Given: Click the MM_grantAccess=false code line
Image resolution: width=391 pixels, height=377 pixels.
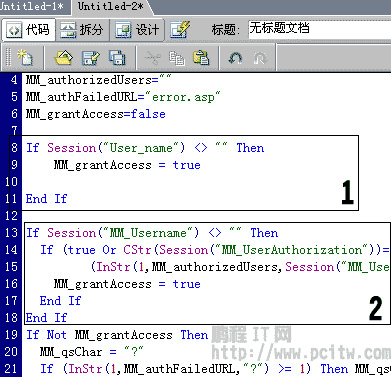Looking at the screenshot, I should pyautogui.click(x=96, y=114).
